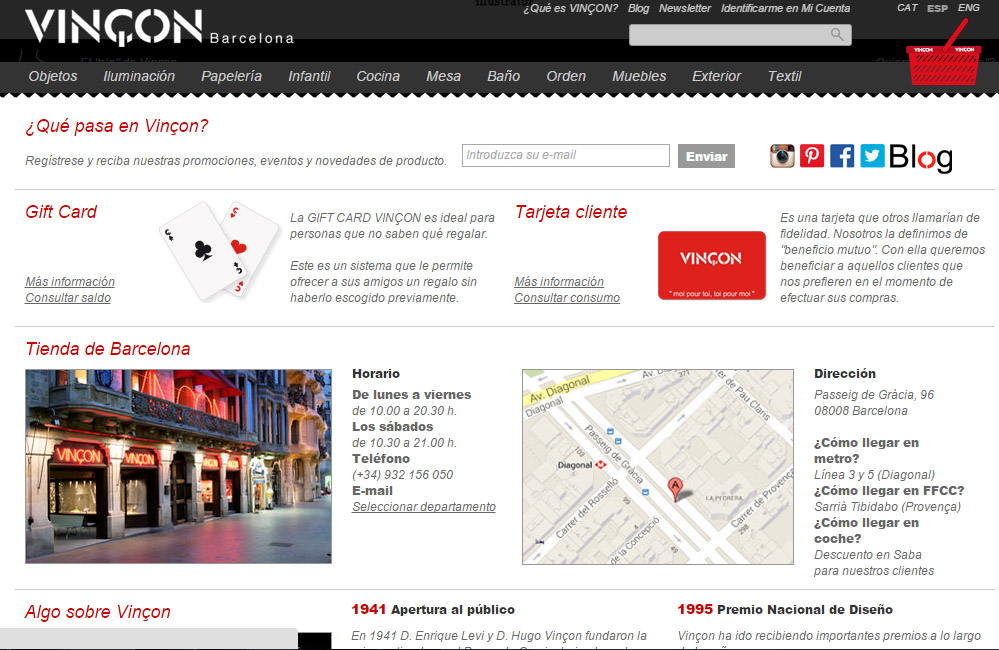999x650 pixels.
Task: Click the red Vinçon client card image
Action: click(x=711, y=265)
